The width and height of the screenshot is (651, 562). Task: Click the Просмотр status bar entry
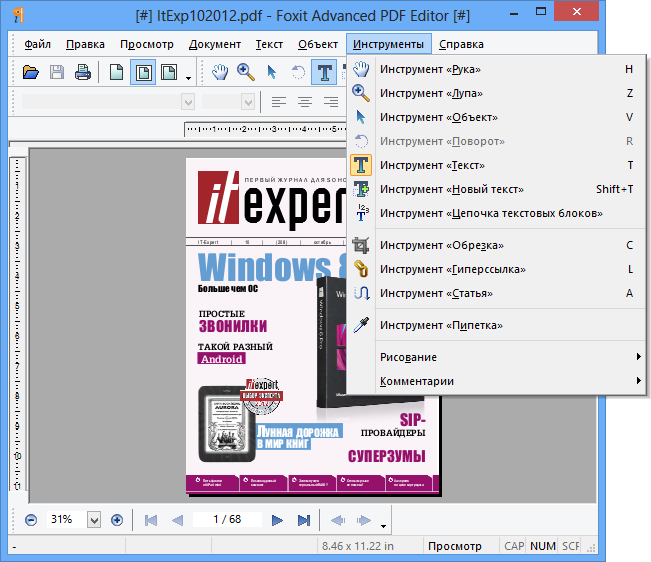coord(455,546)
